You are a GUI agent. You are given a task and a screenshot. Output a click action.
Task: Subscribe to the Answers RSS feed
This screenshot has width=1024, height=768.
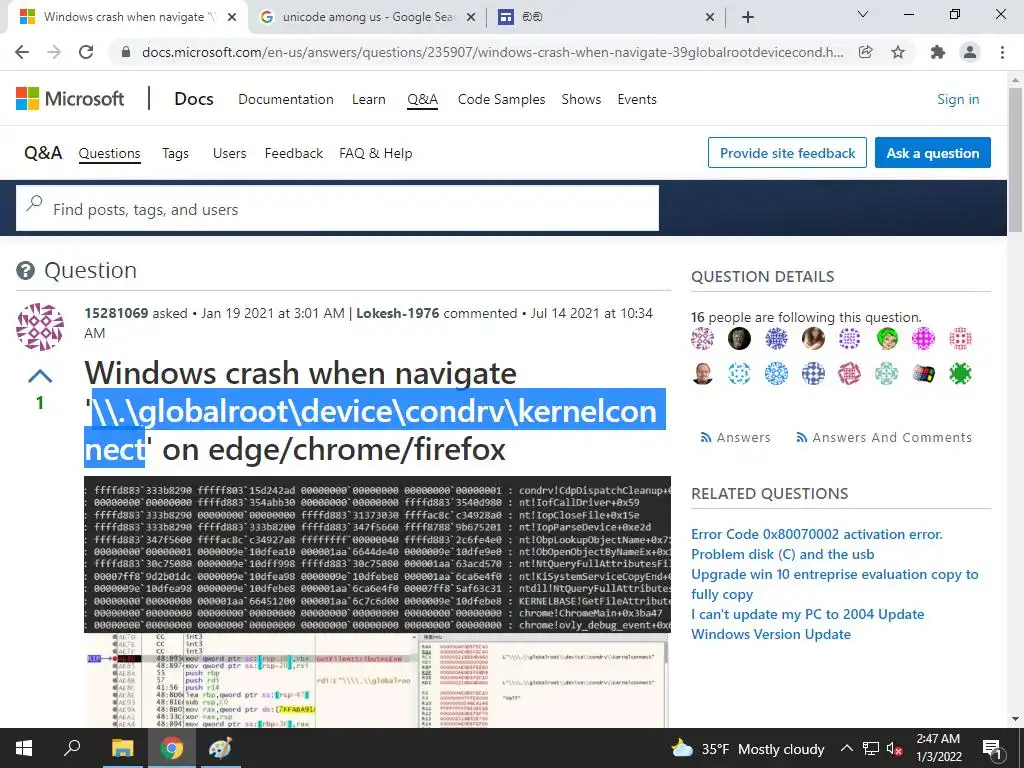pos(735,438)
